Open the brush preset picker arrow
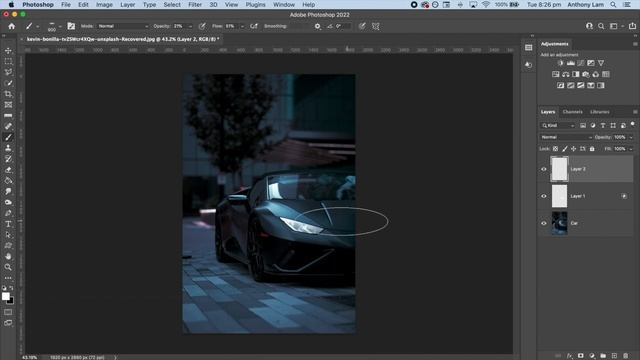This screenshot has height=360, width=640. click(60, 27)
